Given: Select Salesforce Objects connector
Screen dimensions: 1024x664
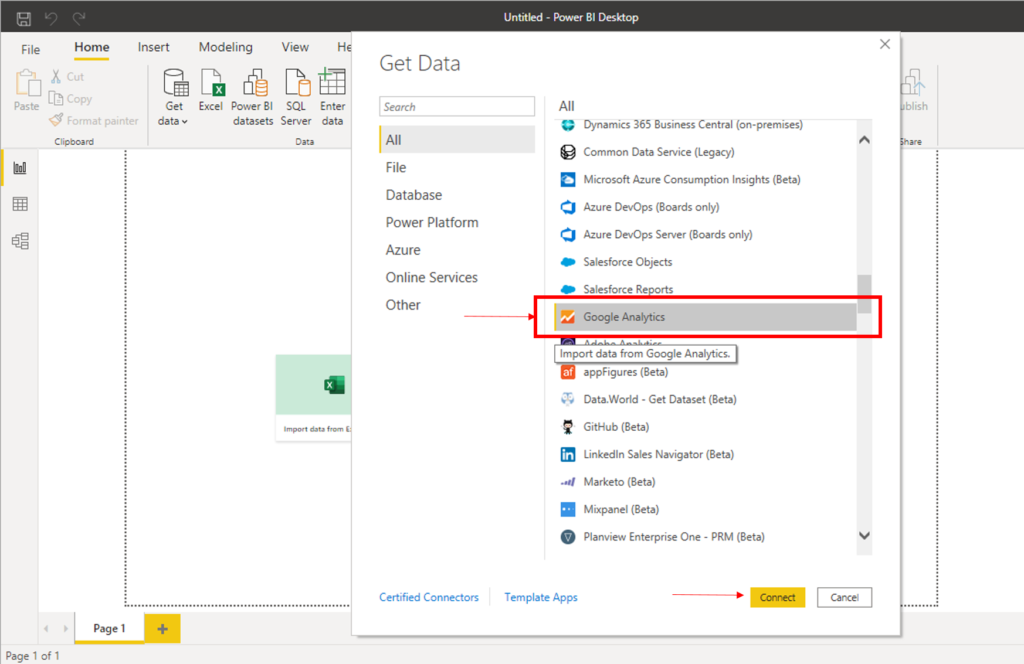Looking at the screenshot, I should [628, 261].
